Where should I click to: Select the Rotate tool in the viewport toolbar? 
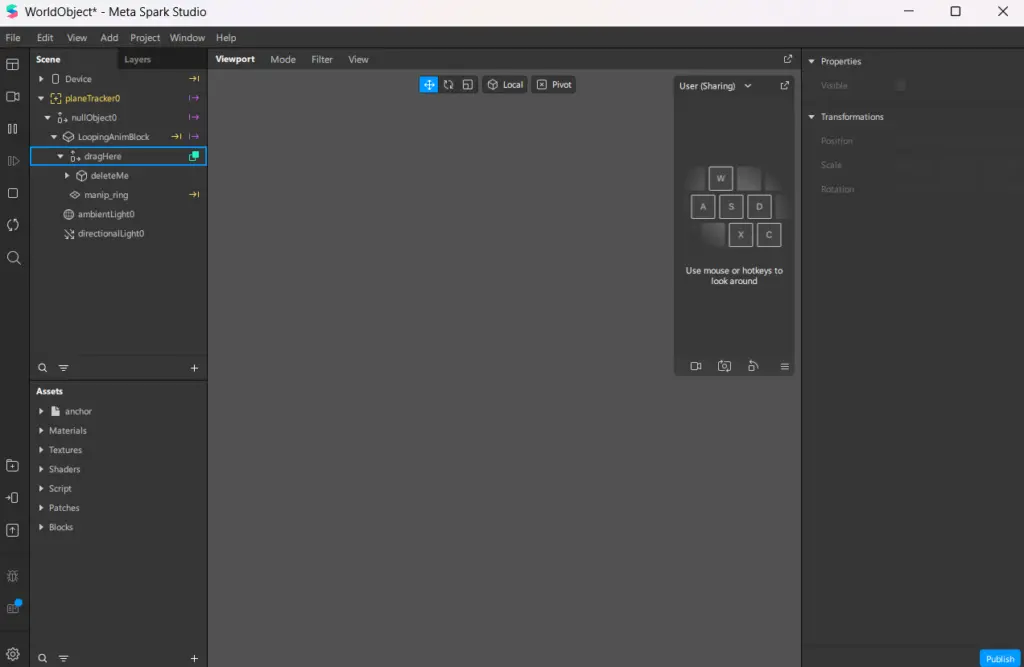[448, 84]
